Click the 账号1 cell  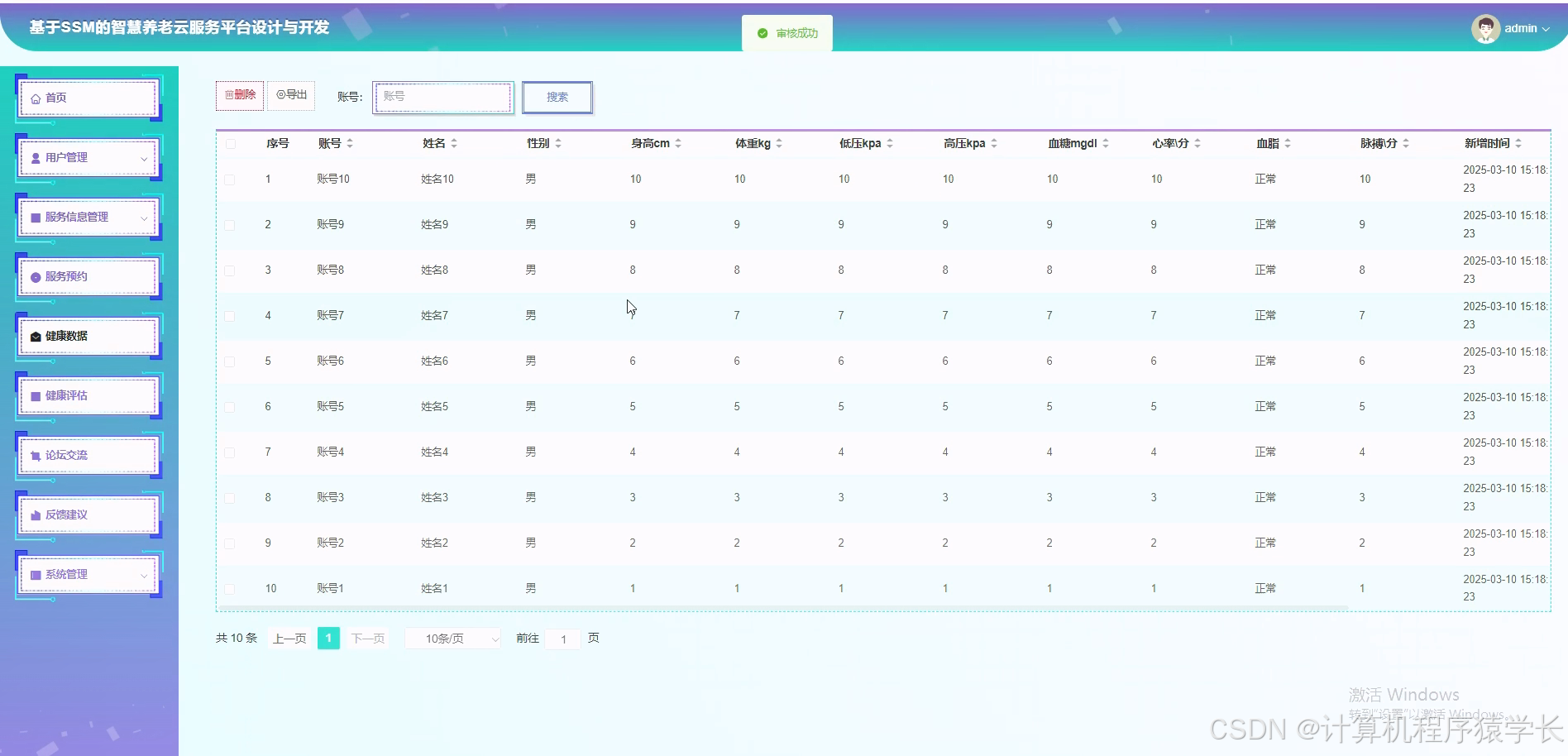[330, 589]
